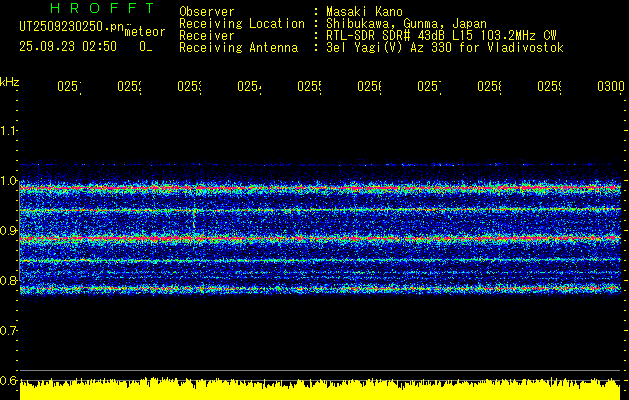The image size is (629, 400).
Task: Click the first time marker 0251
Action: coord(69,87)
